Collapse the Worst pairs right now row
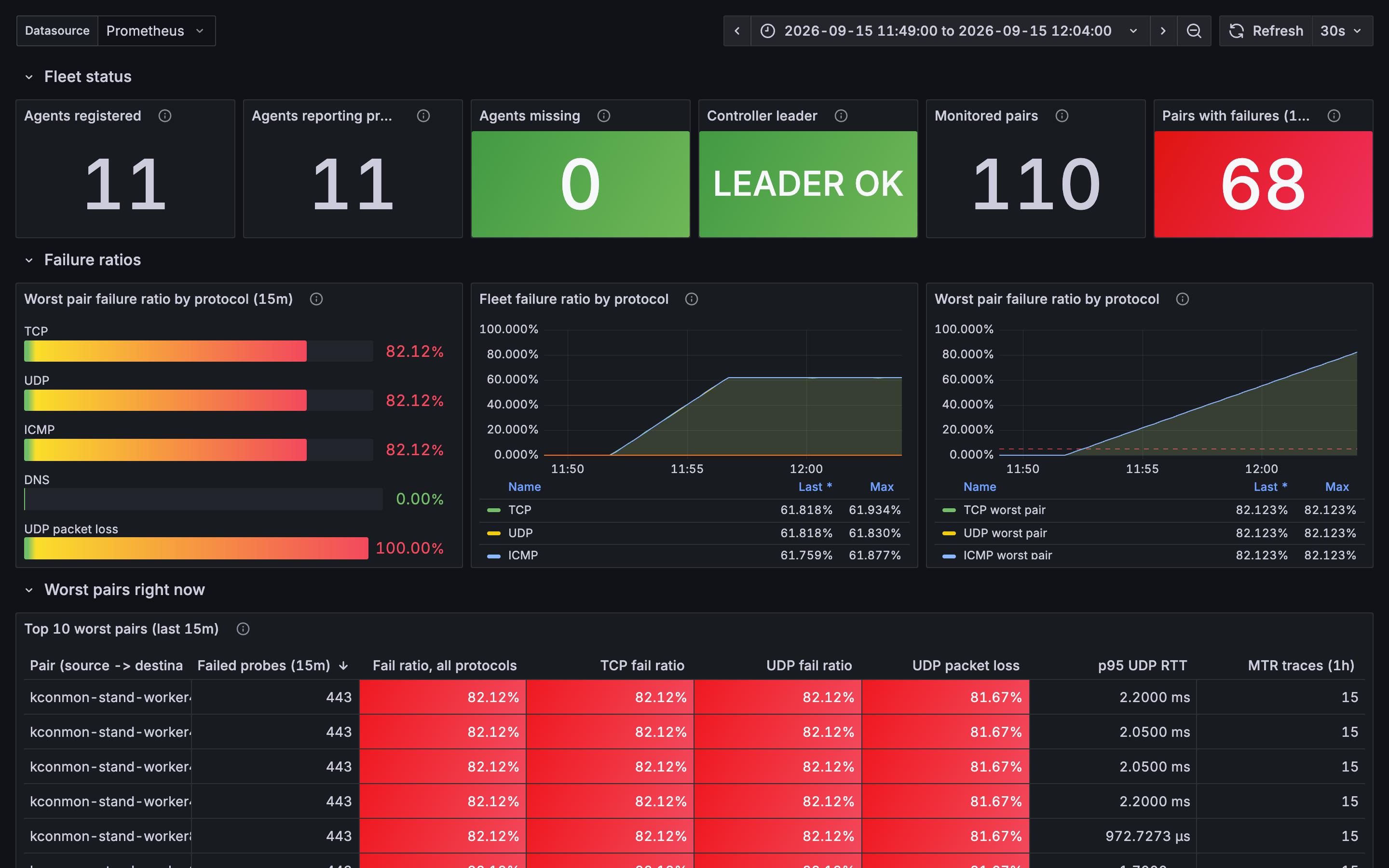The width and height of the screenshot is (1389, 868). coord(115,590)
